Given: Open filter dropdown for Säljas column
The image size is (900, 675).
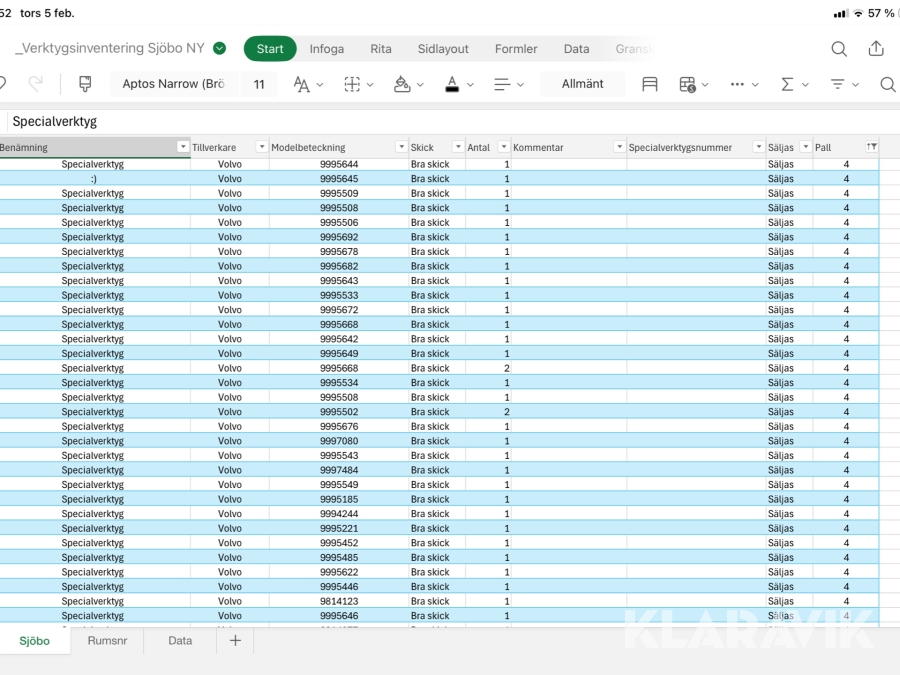Looking at the screenshot, I should 805,147.
